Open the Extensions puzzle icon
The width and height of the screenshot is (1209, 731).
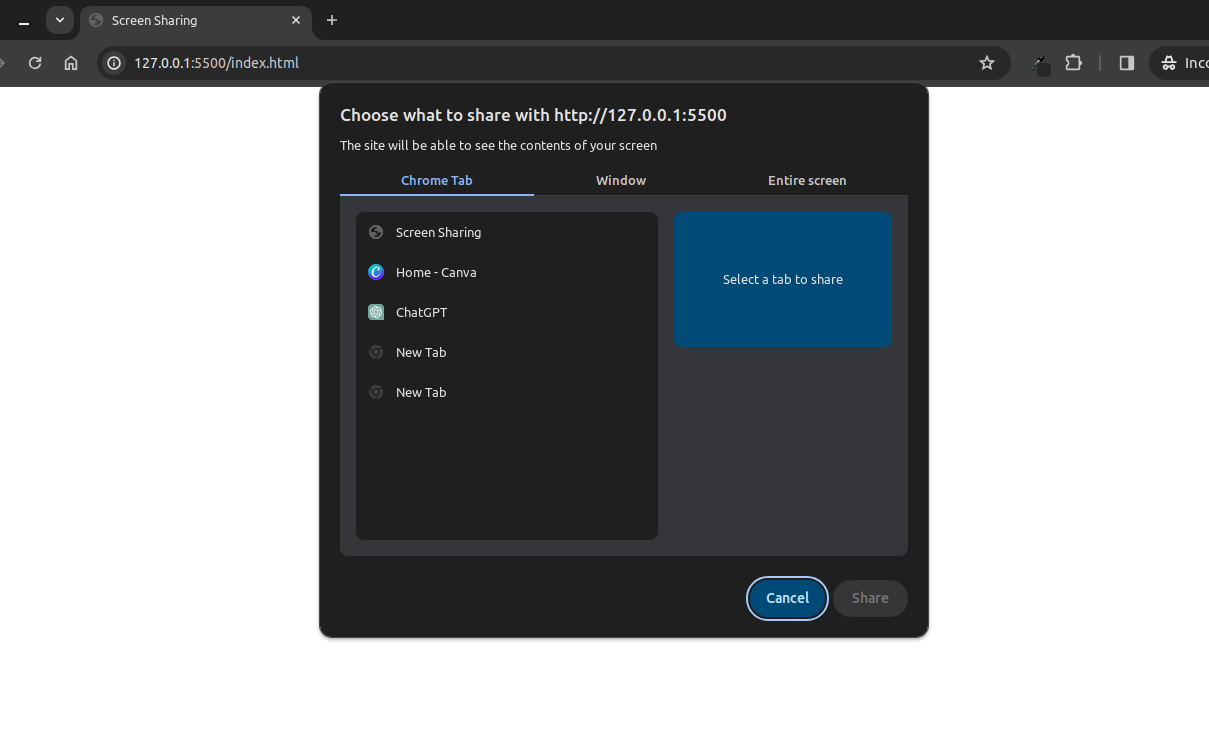click(1073, 63)
